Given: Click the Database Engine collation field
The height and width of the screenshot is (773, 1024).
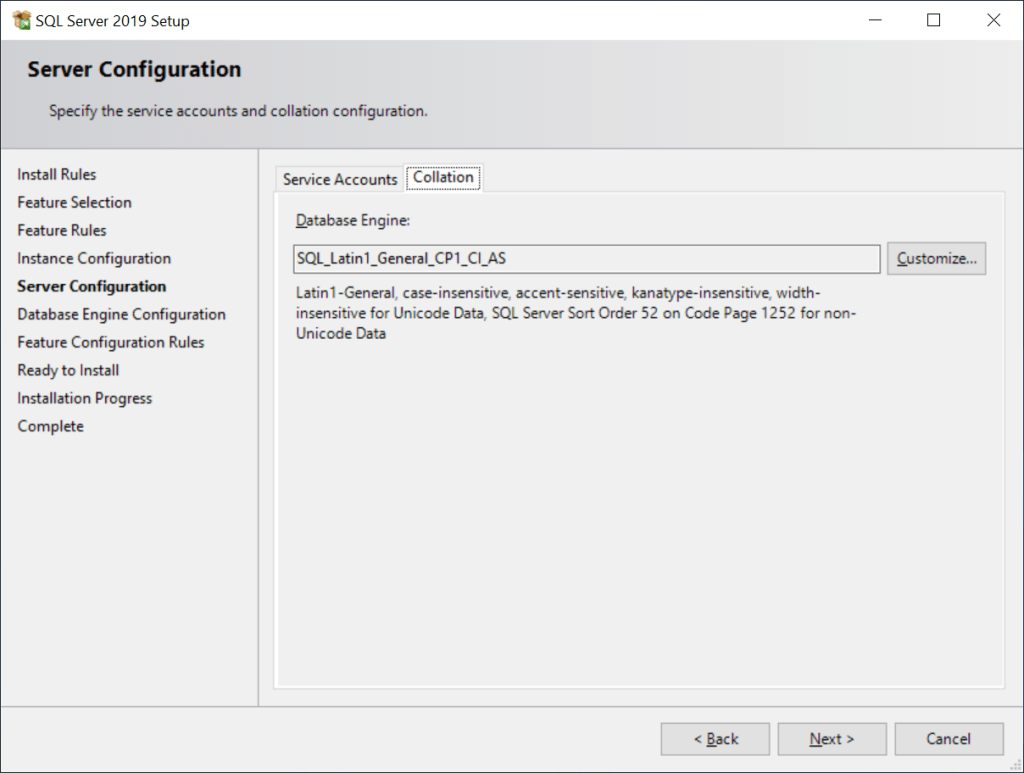Looking at the screenshot, I should tap(586, 258).
